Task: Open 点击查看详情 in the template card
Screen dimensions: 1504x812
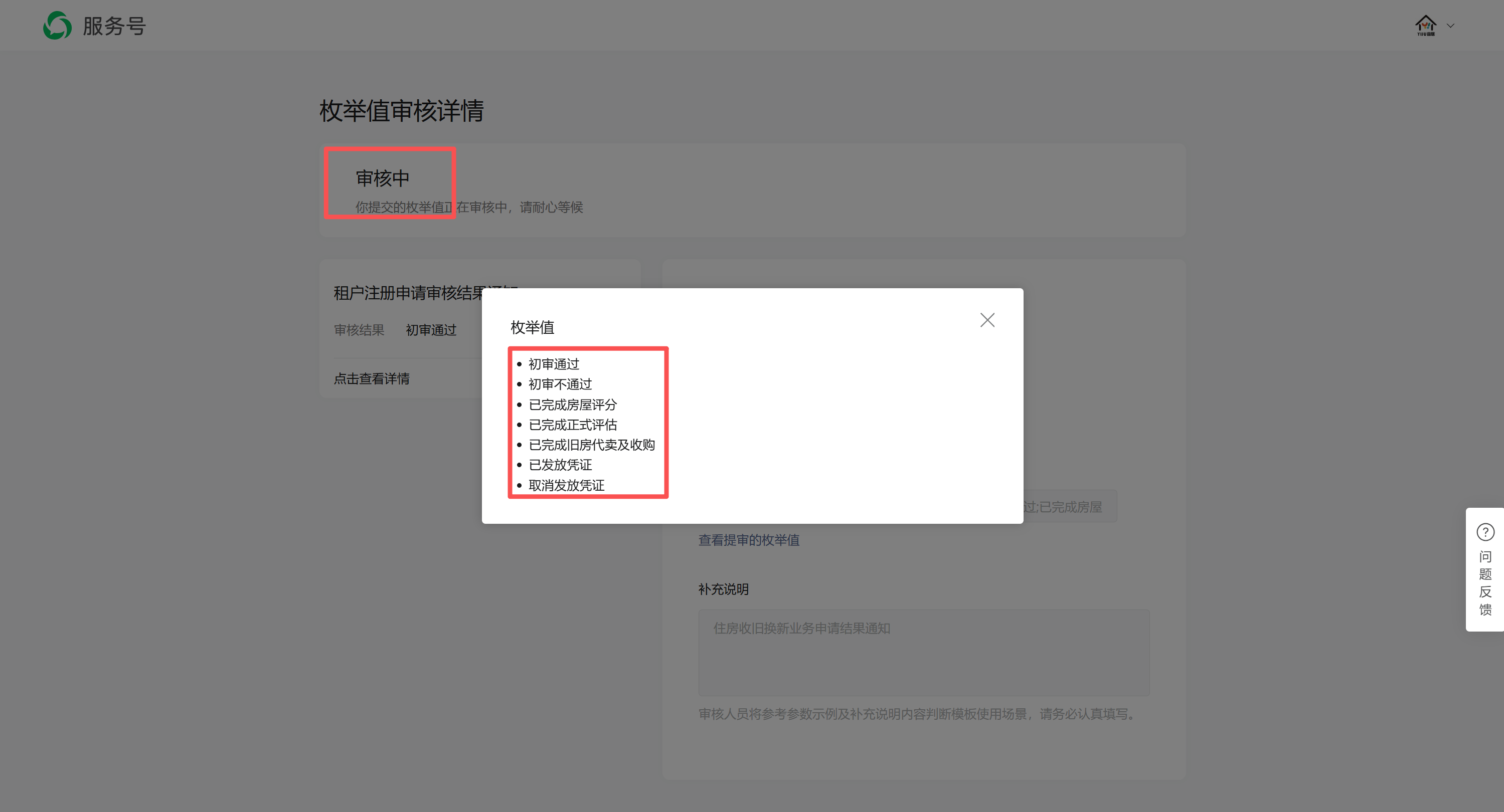Action: 371,378
